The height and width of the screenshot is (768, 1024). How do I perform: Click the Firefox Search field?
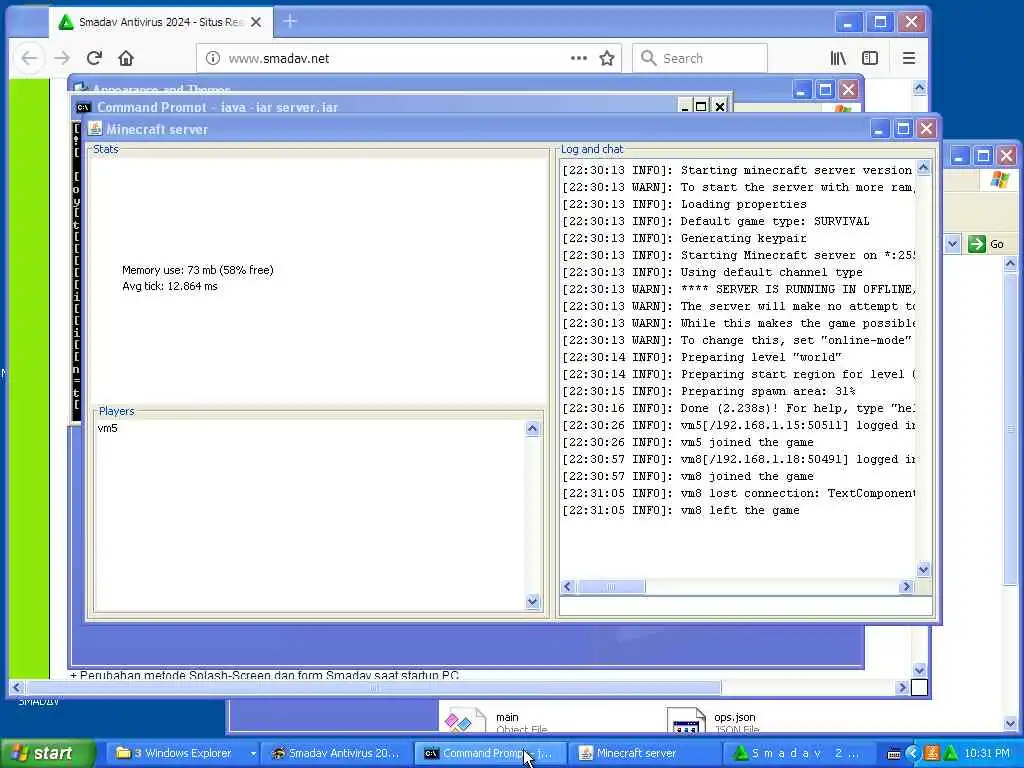tap(699, 58)
